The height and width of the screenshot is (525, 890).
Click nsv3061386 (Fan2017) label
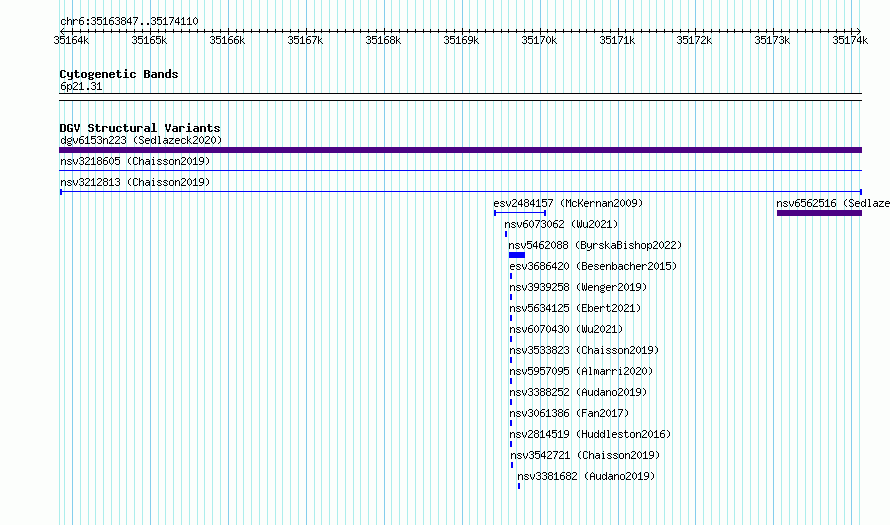(569, 413)
